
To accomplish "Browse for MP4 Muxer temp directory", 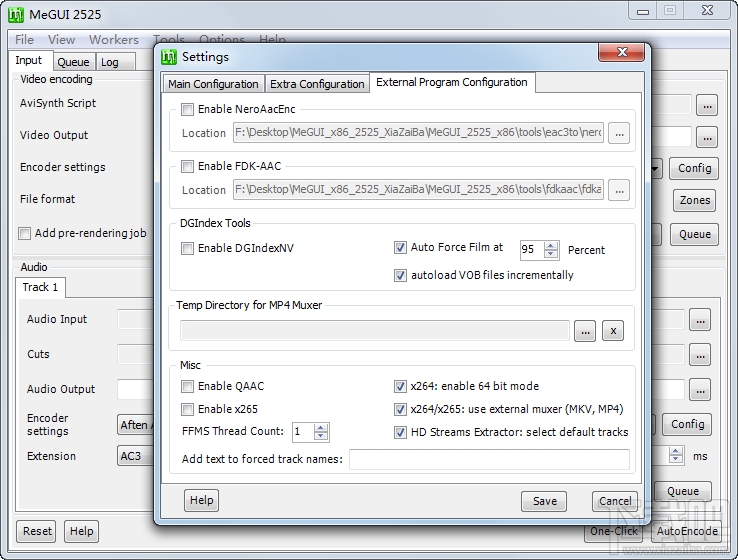I will (585, 331).
